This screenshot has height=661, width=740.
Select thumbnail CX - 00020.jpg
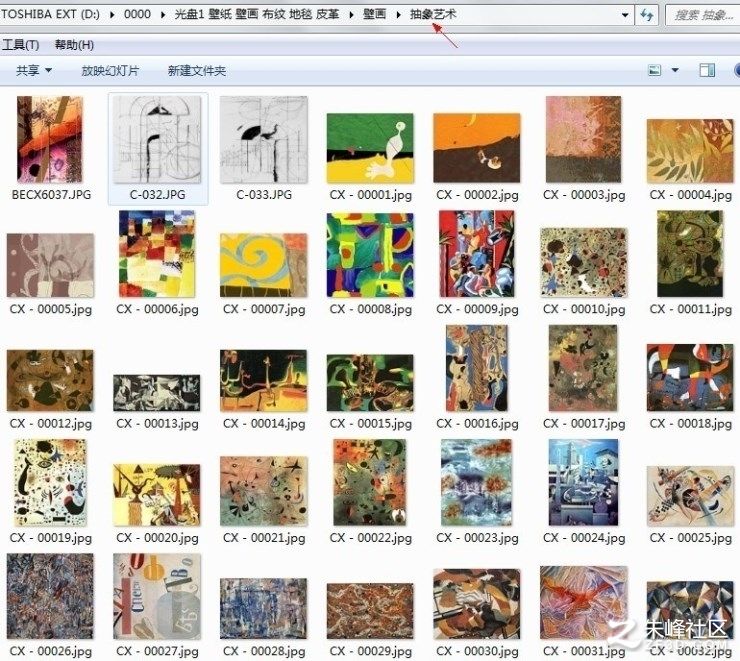[157, 495]
